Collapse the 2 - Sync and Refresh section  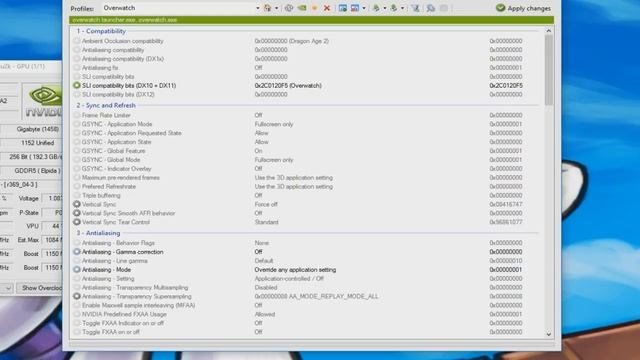106,105
